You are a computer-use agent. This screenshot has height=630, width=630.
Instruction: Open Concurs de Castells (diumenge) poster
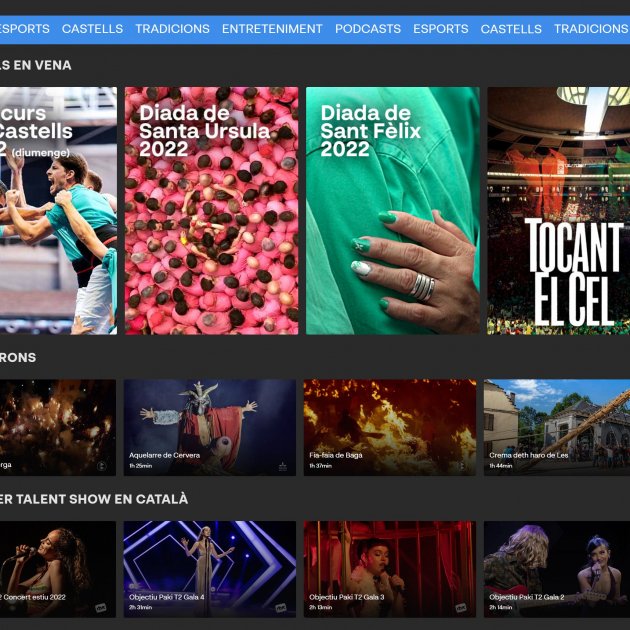[x=59, y=211]
